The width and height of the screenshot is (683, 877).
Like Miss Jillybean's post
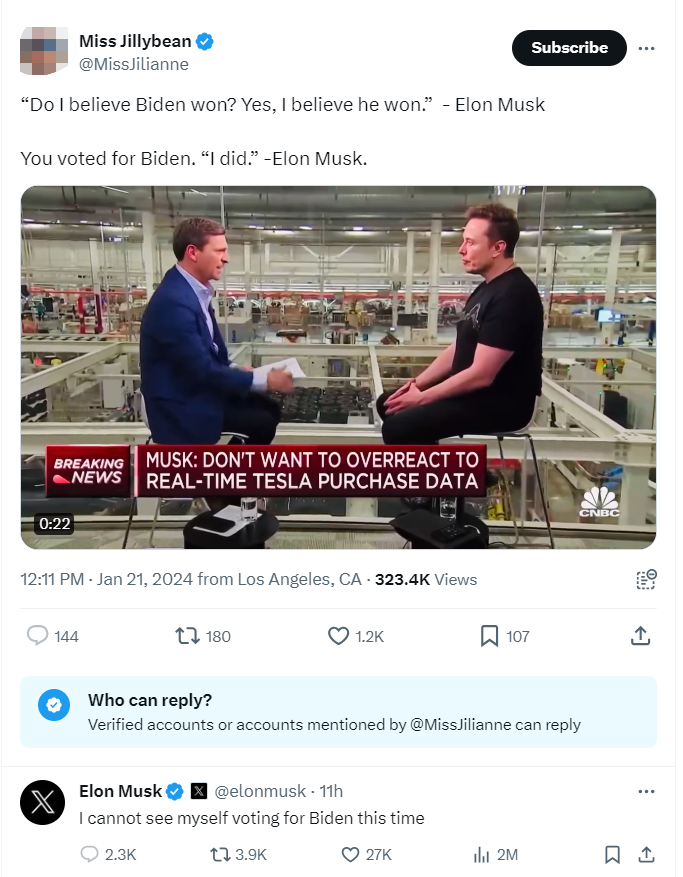(x=338, y=636)
